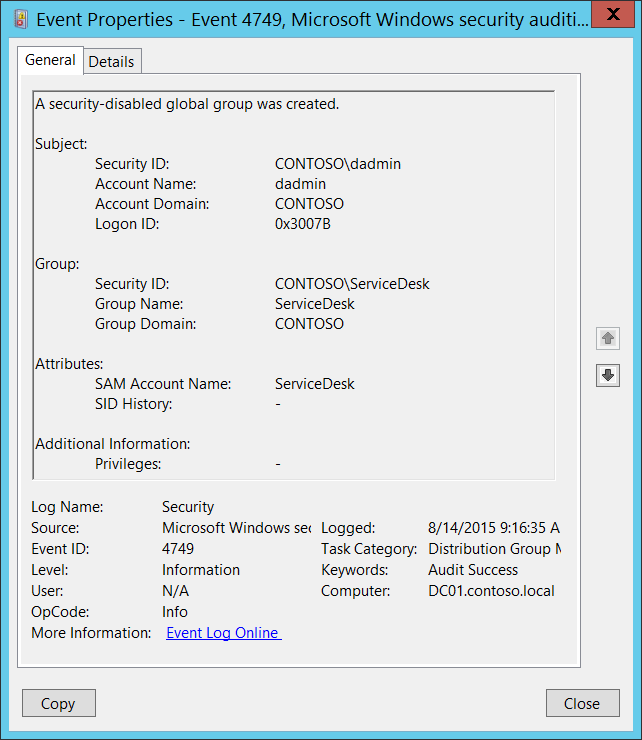Open the Event Log Online link

223,633
